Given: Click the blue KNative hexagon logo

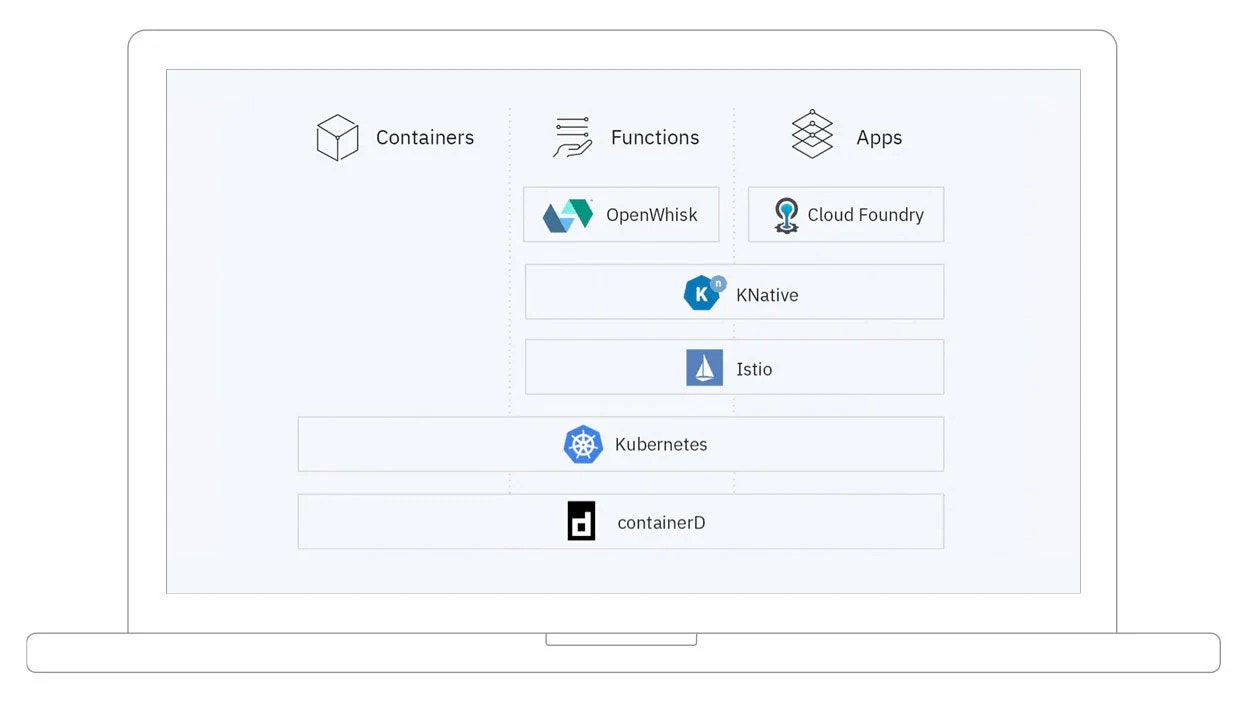Looking at the screenshot, I should click(x=704, y=292).
